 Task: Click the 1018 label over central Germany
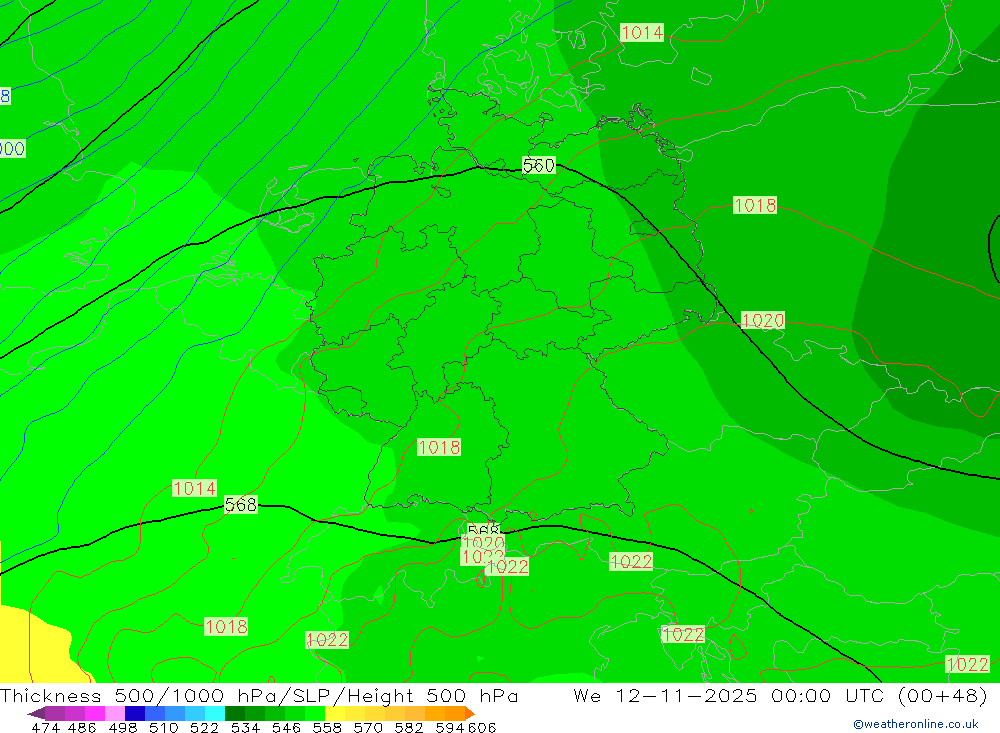coord(439,447)
